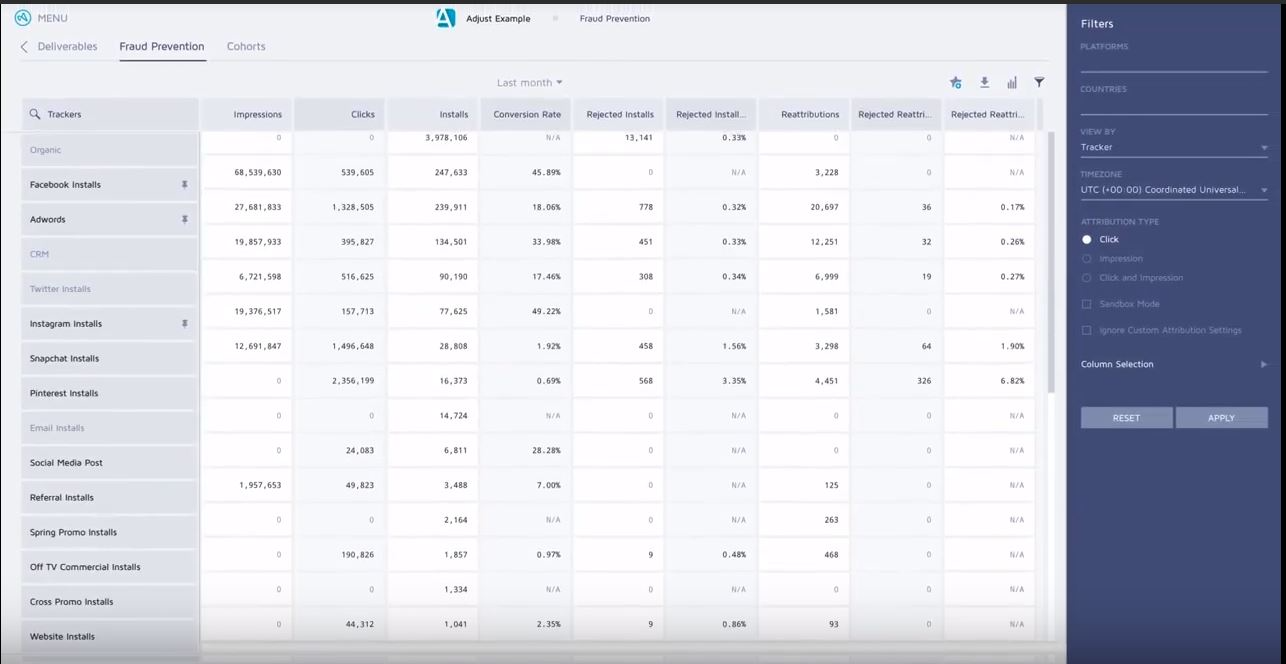1286x664 pixels.
Task: Click the pin icon on Facebook Installs
Action: pos(184,185)
